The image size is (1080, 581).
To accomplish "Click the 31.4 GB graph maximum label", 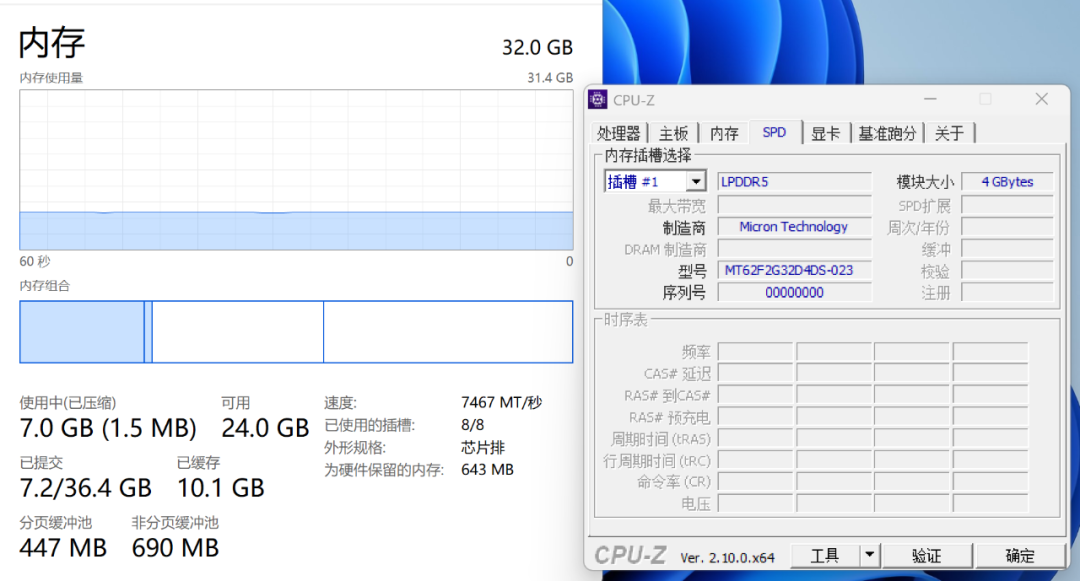I will point(550,78).
